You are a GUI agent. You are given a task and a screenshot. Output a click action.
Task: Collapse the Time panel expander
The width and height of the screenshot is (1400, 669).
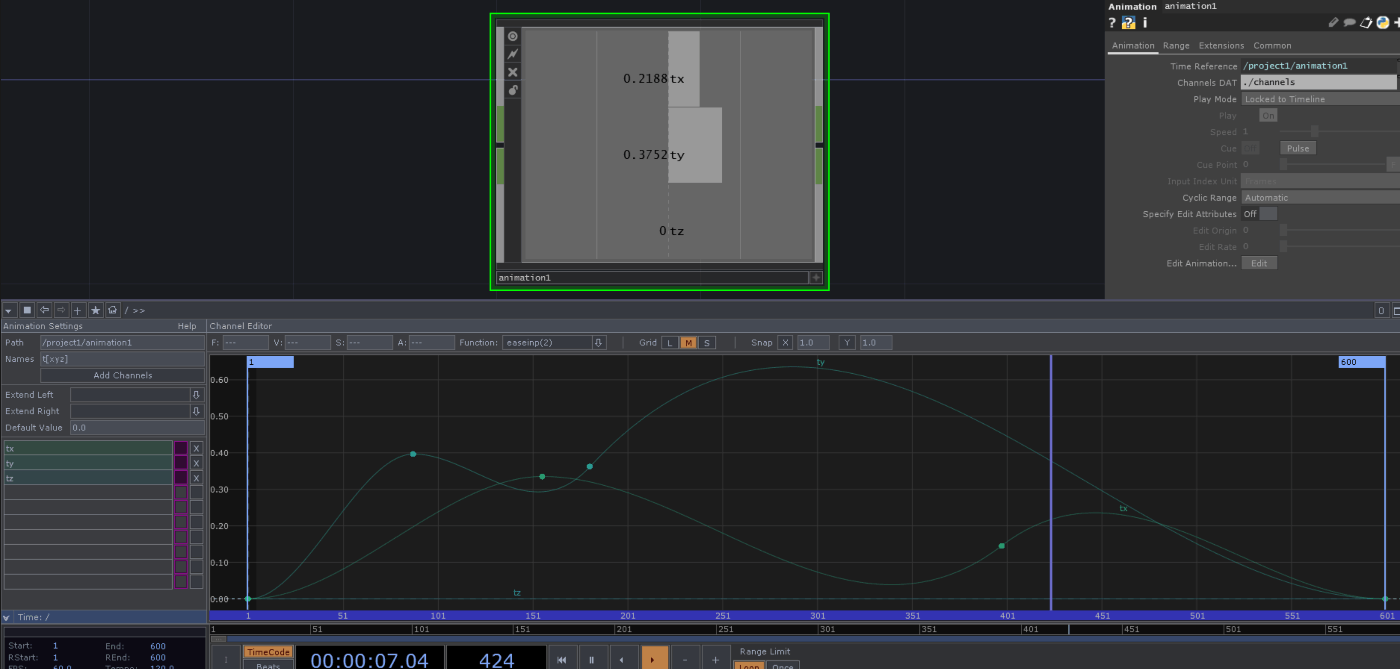pos(8,618)
